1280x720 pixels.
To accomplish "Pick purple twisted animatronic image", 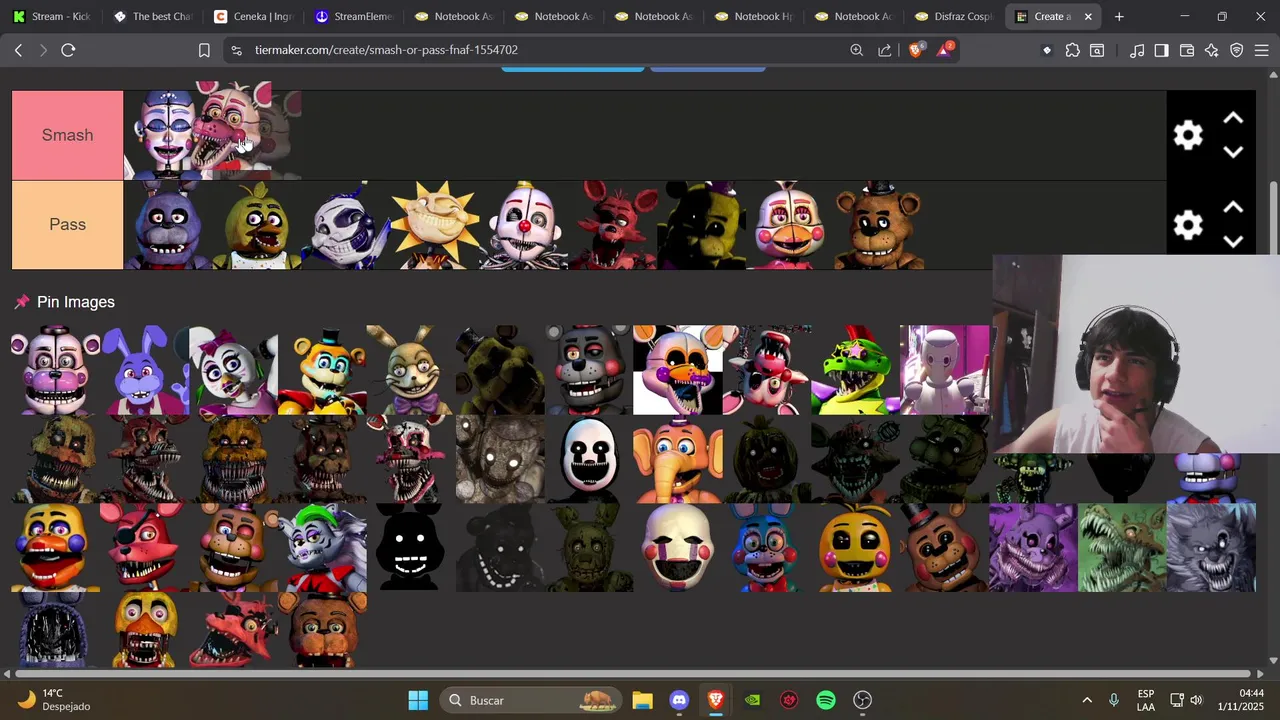I will (1033, 548).
